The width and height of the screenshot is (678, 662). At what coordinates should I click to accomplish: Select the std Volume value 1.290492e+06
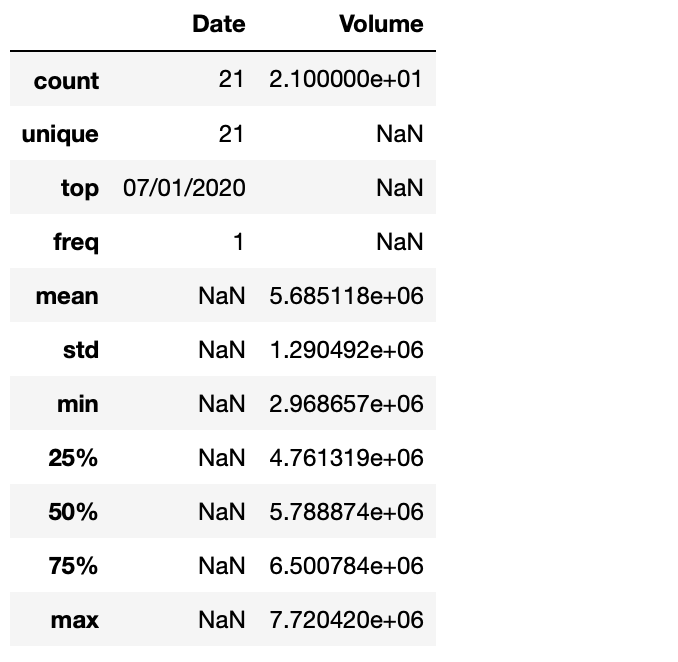pyautogui.click(x=346, y=351)
